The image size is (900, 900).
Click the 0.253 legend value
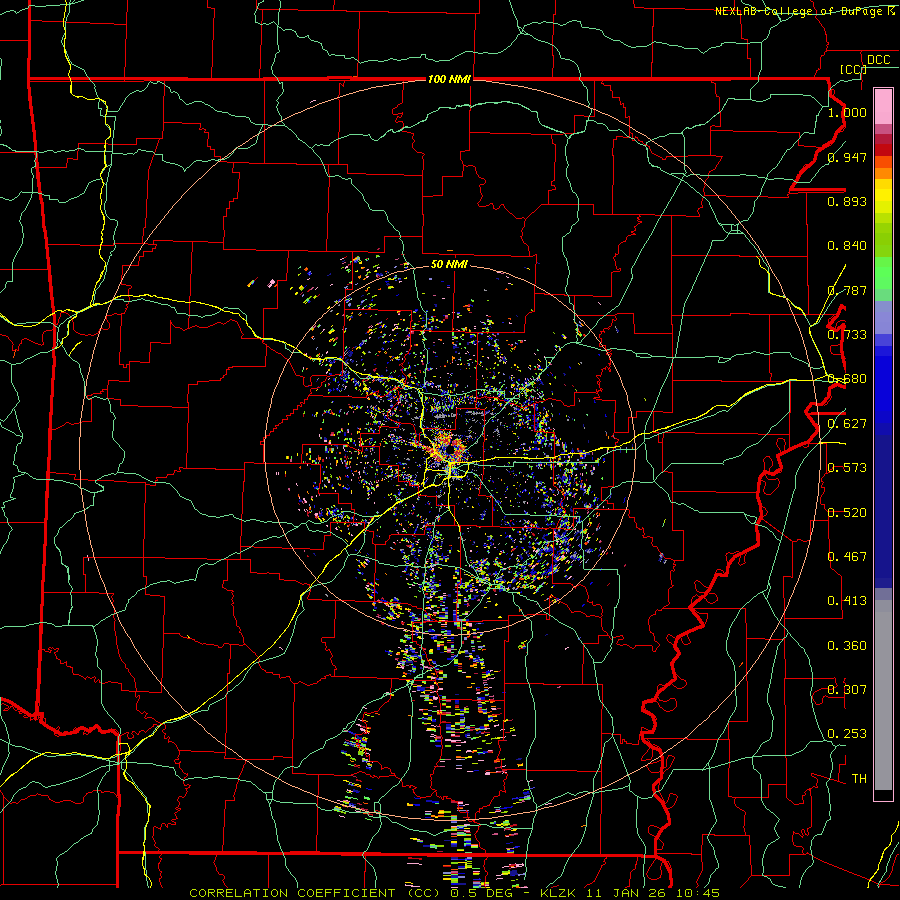(x=847, y=734)
